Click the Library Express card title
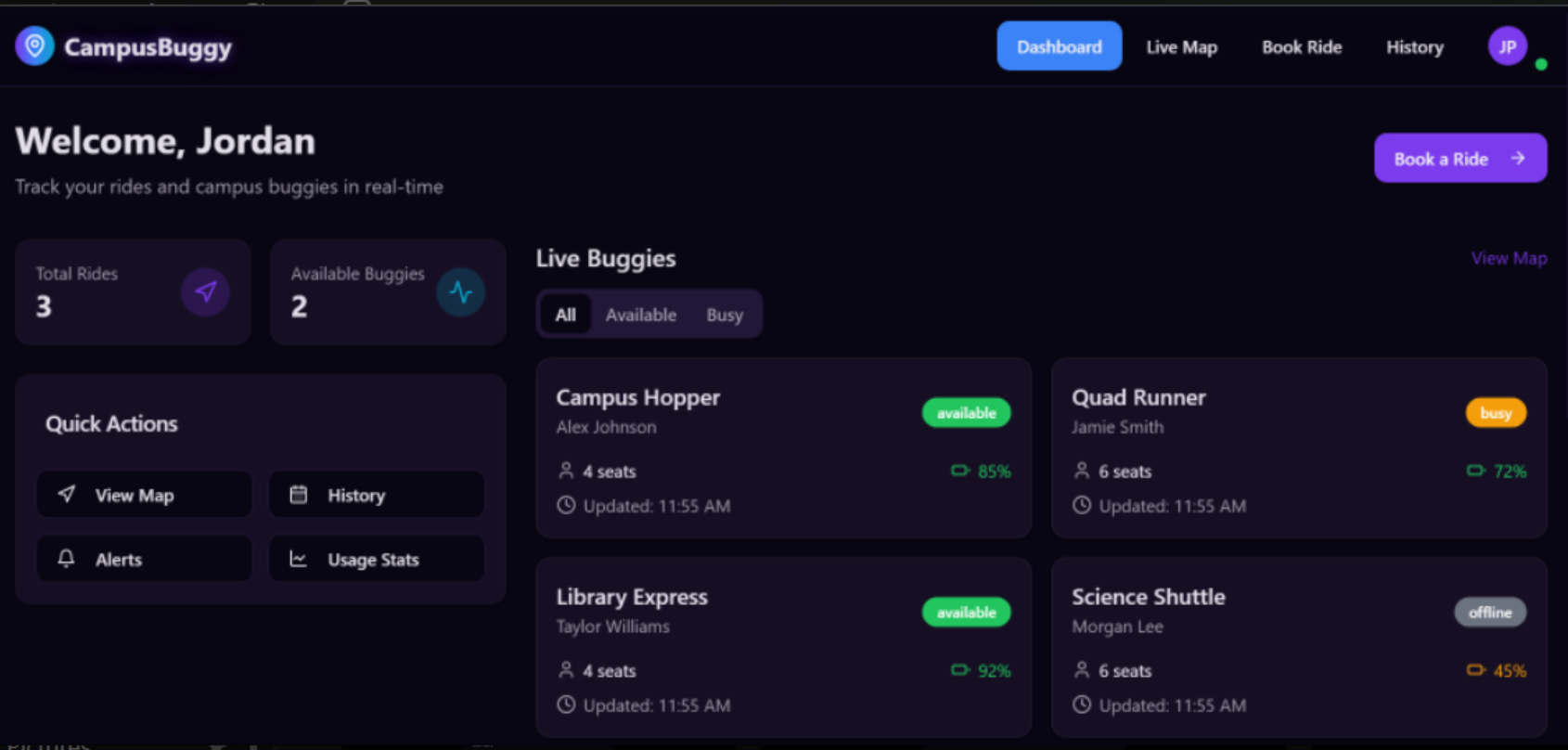This screenshot has width=1568, height=750. tap(632, 597)
